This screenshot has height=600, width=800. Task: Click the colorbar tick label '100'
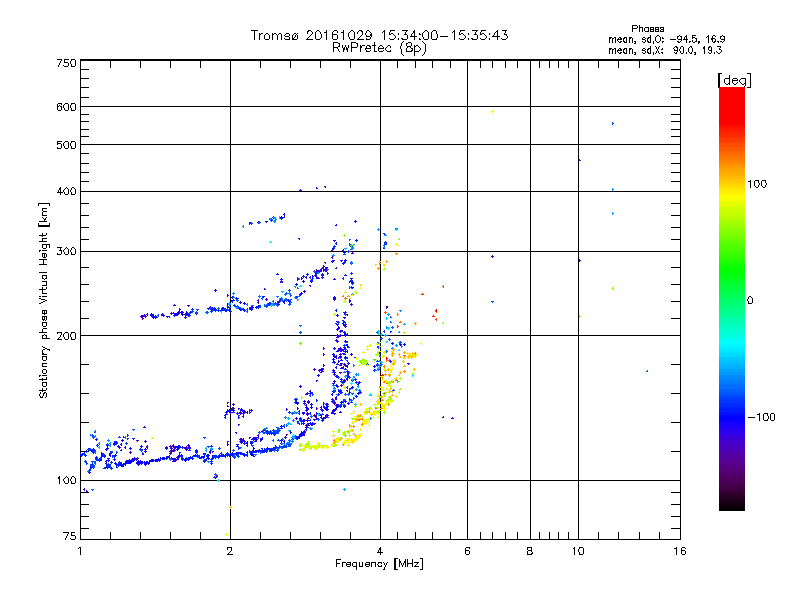[757, 184]
